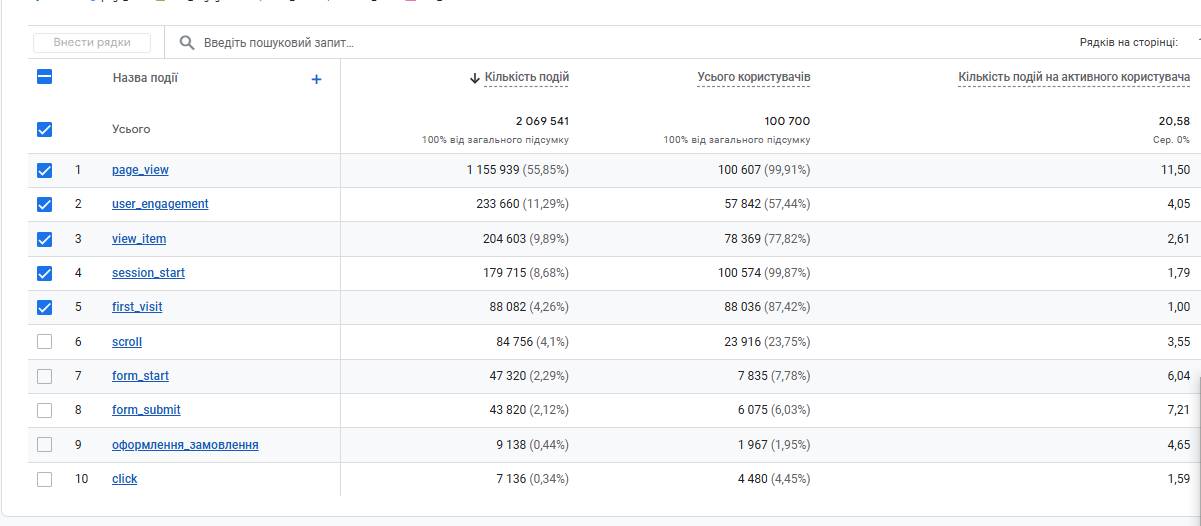Click the Кількість подій column header
Viewport: 1201px width, 526px height.
[527, 77]
